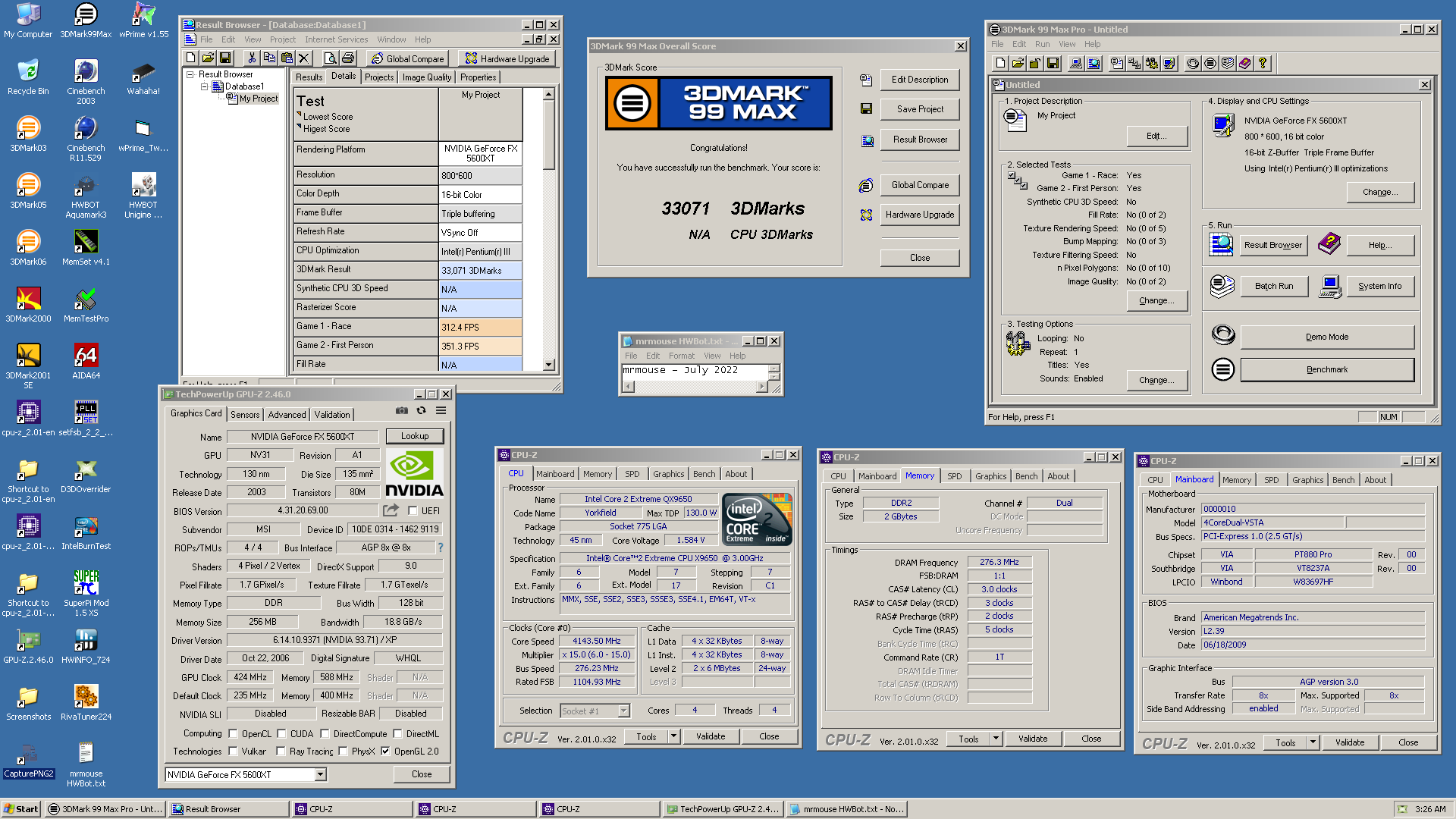This screenshot has height=819, width=1456.
Task: Click the Save disk icon in Result Browser
Action: (x=225, y=58)
